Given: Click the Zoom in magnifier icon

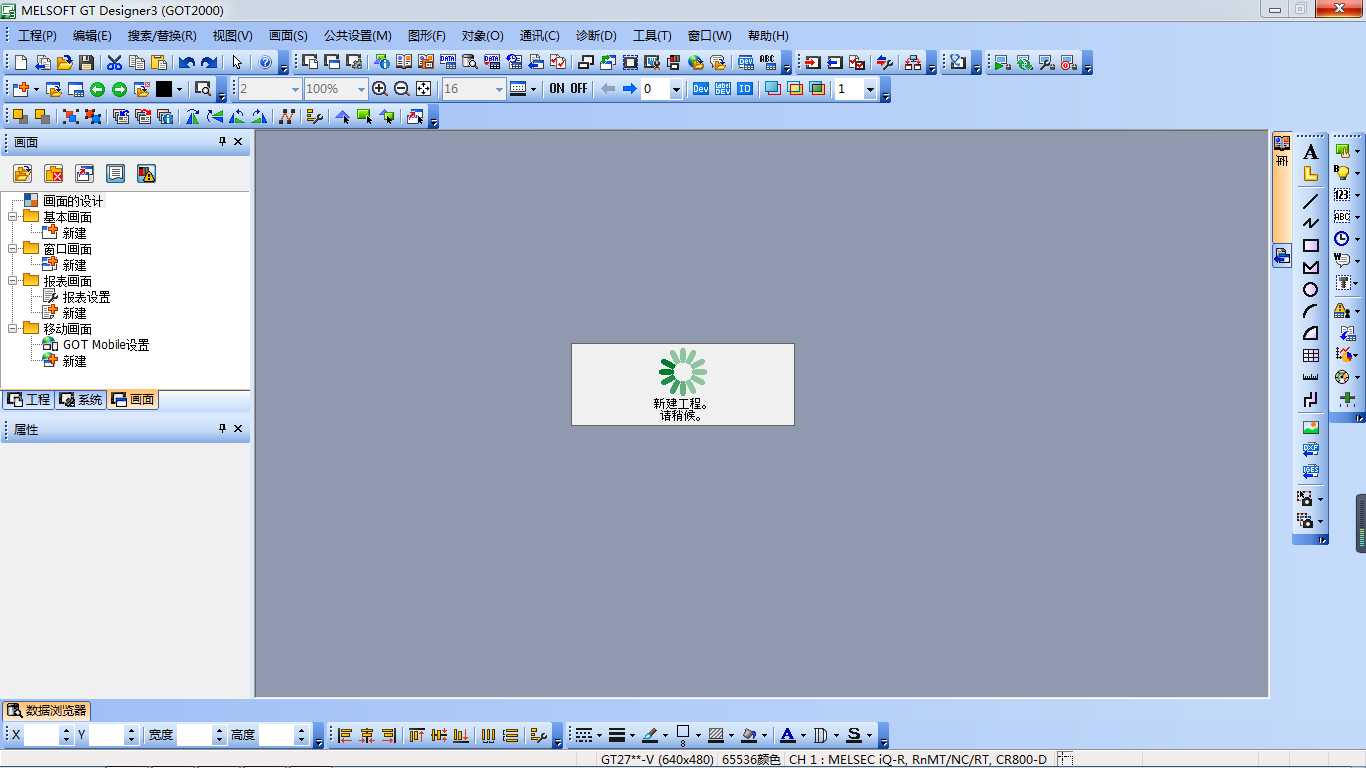Looking at the screenshot, I should [380, 89].
